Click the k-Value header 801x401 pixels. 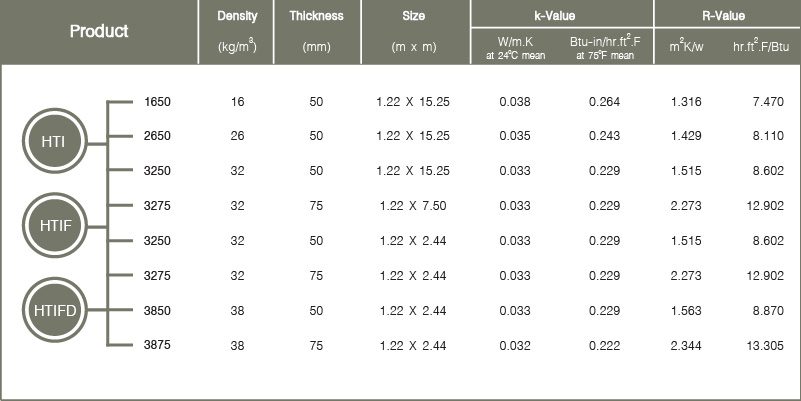(x=561, y=16)
